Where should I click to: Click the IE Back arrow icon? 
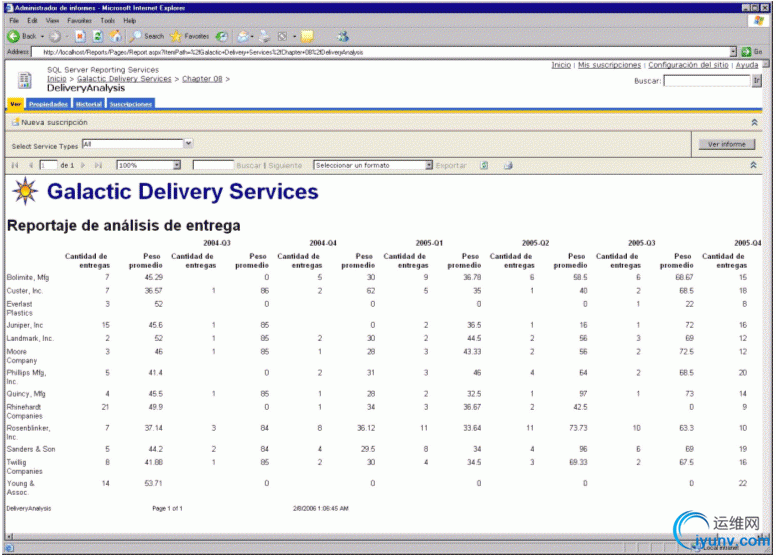pyautogui.click(x=13, y=36)
